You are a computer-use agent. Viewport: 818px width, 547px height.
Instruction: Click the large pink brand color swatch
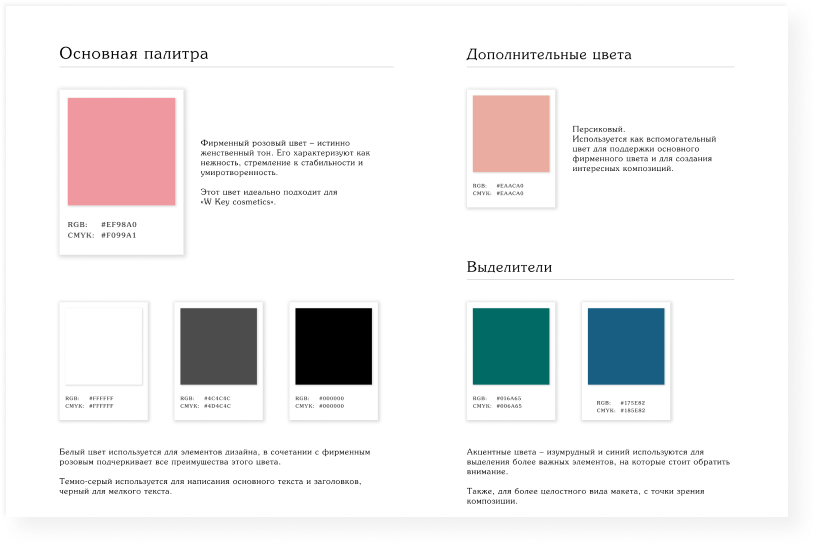tap(121, 152)
